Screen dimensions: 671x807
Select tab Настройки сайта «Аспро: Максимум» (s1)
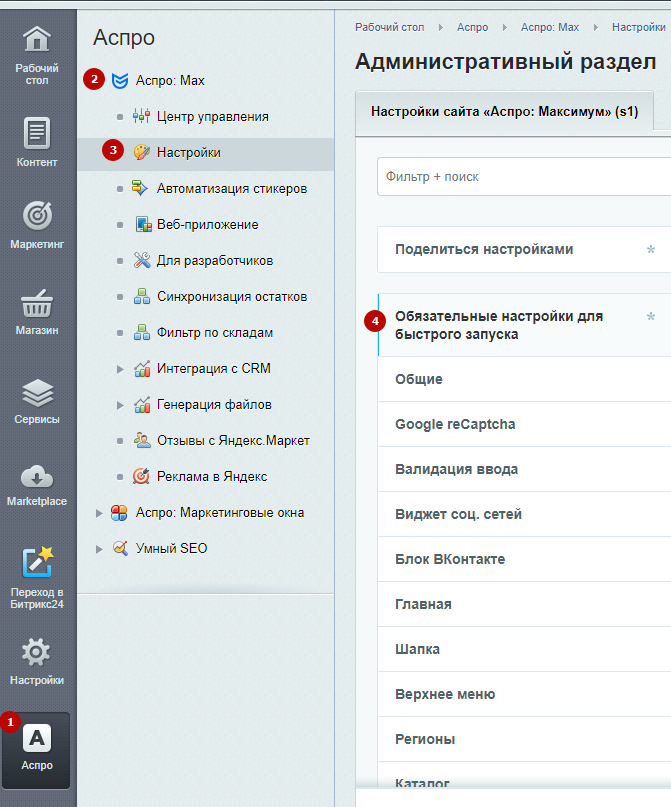(504, 111)
